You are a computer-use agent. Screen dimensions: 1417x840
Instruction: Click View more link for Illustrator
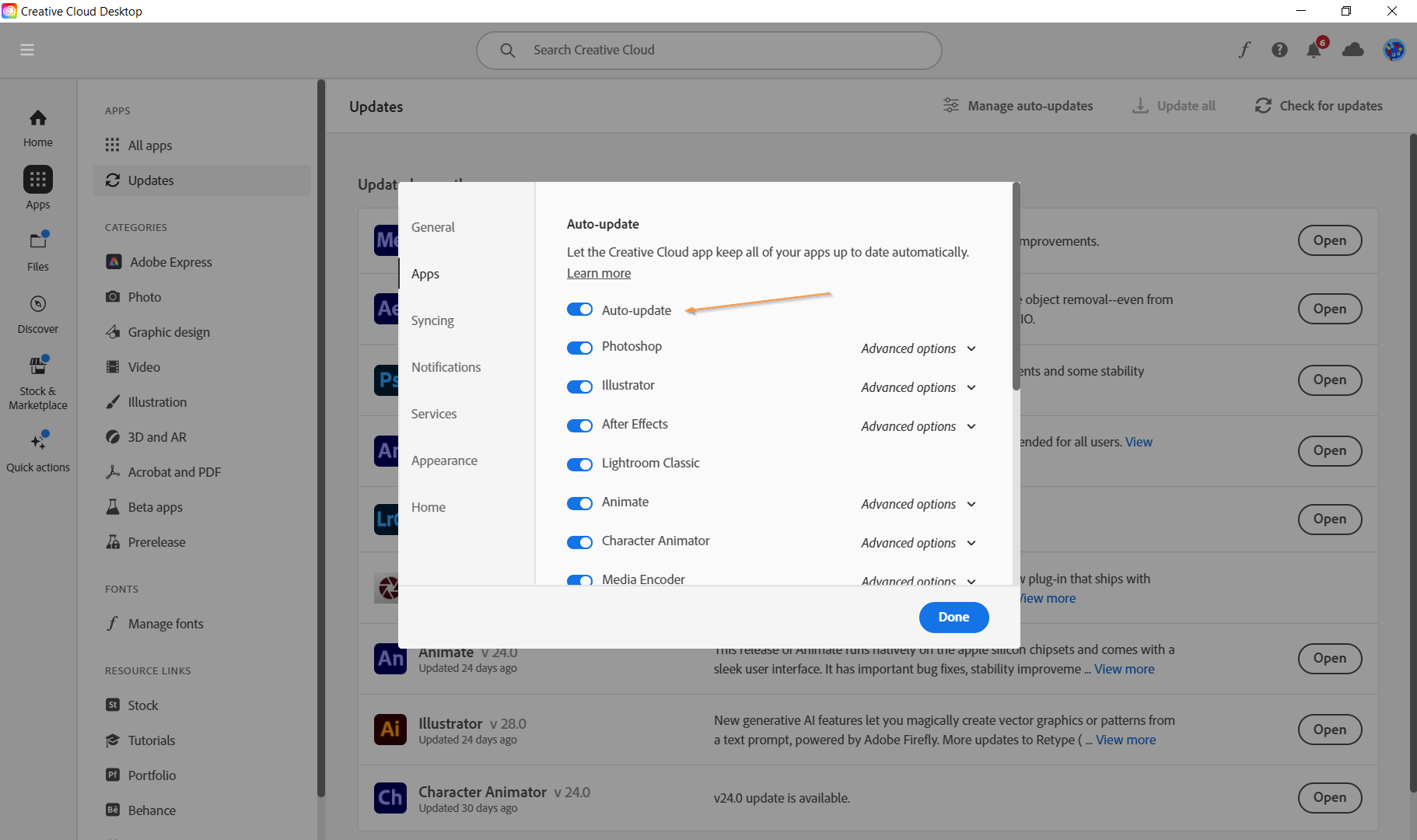point(1125,740)
